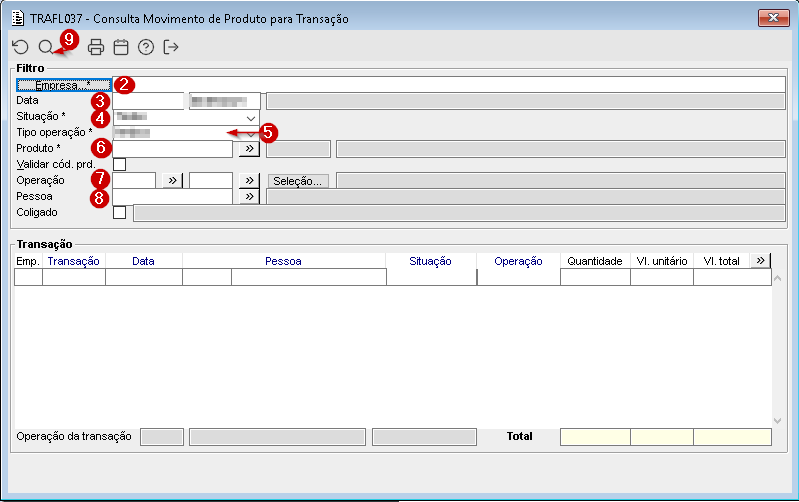The image size is (799, 502).
Task: Click the grid scroll up arrow
Action: (778, 278)
